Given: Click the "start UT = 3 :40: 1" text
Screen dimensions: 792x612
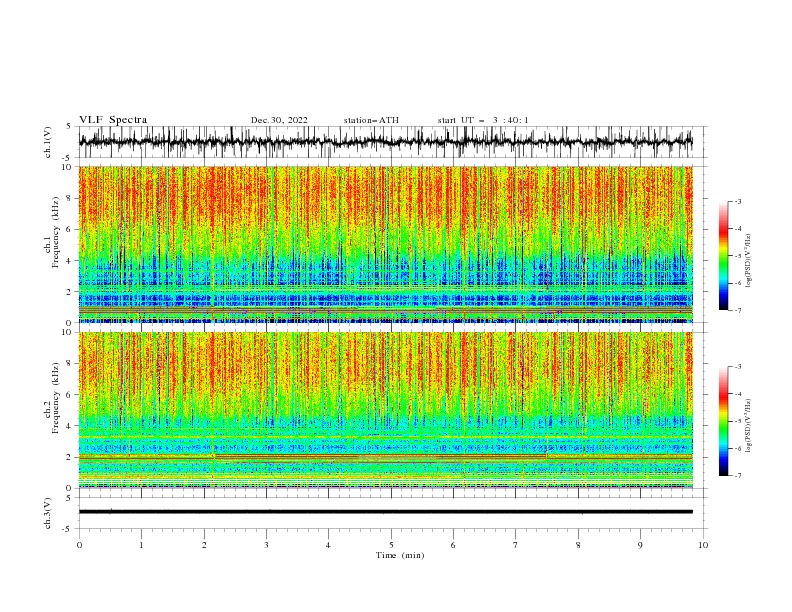Looking at the screenshot, I should coord(483,120).
